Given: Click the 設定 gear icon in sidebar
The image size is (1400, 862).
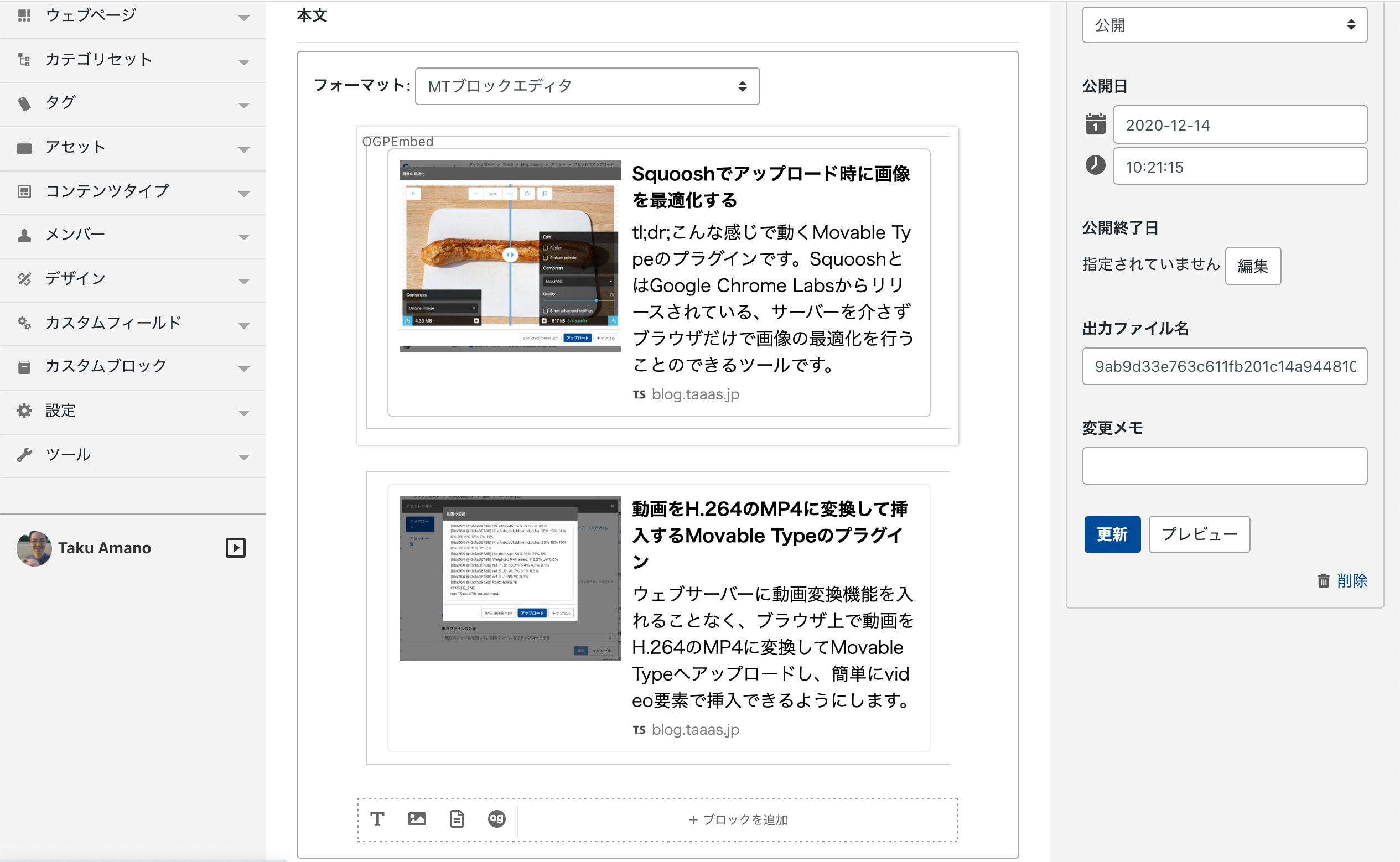Looking at the screenshot, I should (24, 411).
